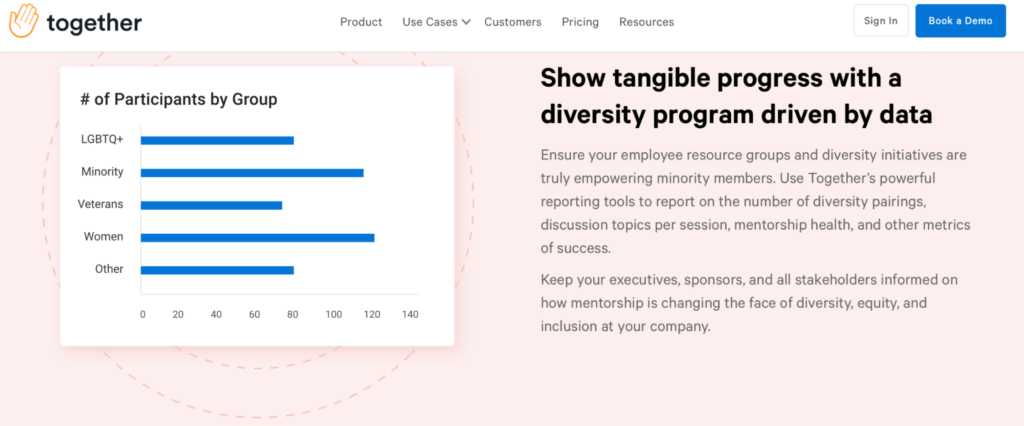Open the Product menu item
Screen dimensions: 1024x426
click(361, 22)
